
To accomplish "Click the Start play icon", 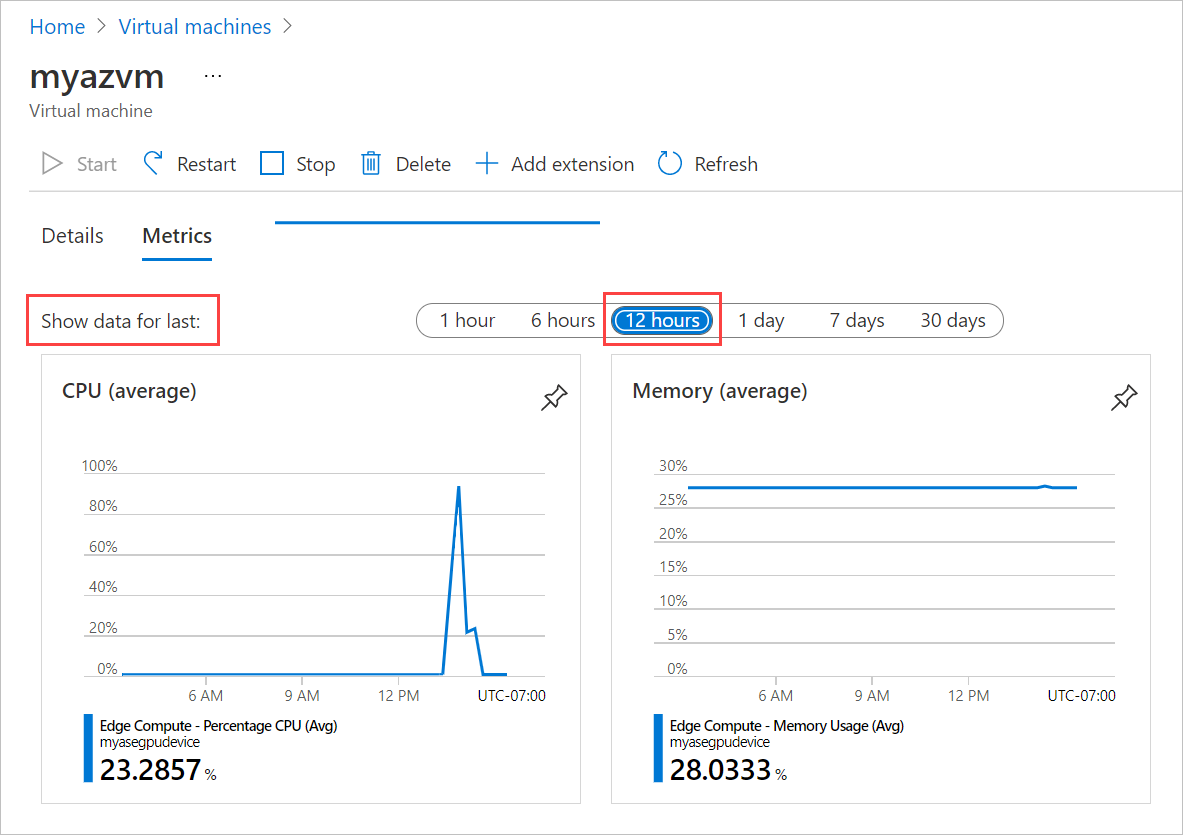I will coord(52,164).
